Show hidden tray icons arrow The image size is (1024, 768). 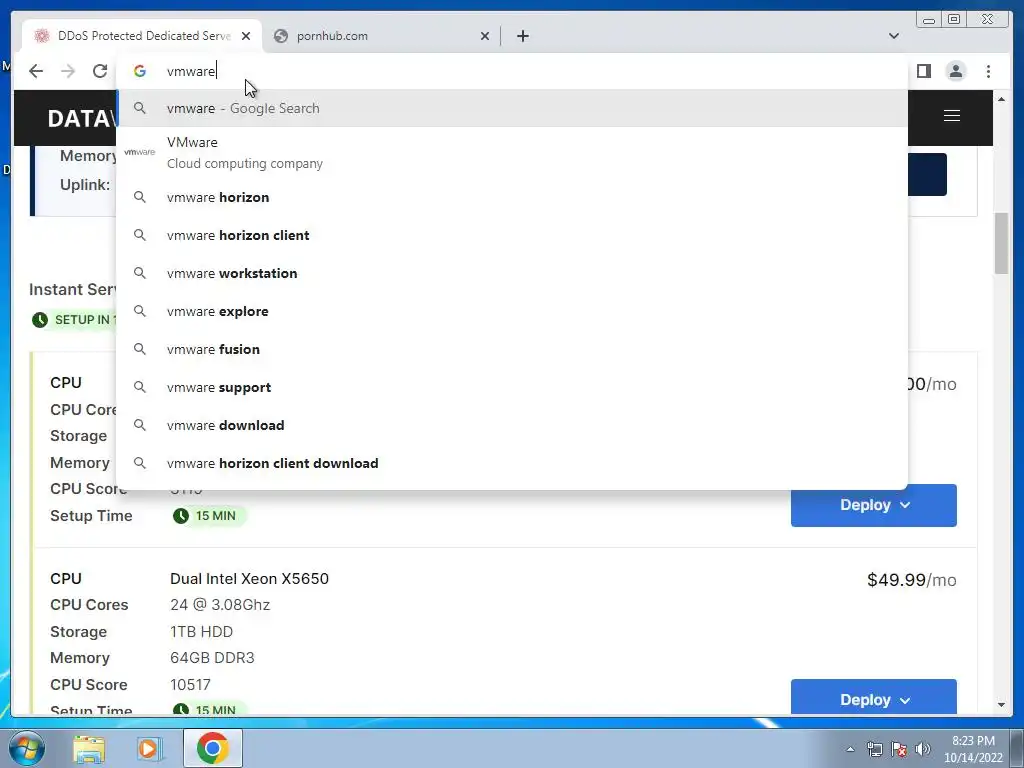(850, 749)
